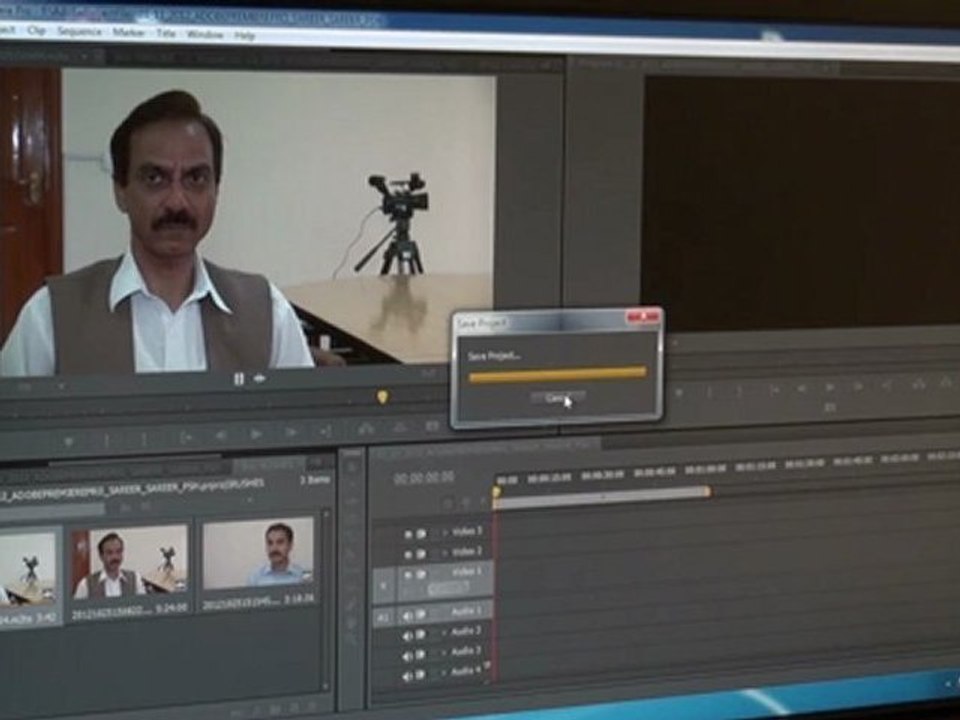
Task: Click the timeline timecode 00:00:00:00
Action: point(424,478)
